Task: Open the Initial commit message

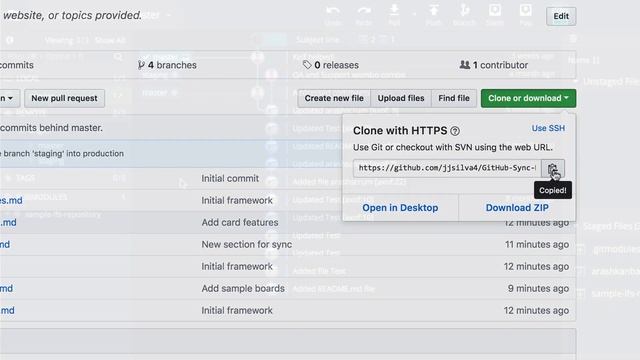Action: 230,178
